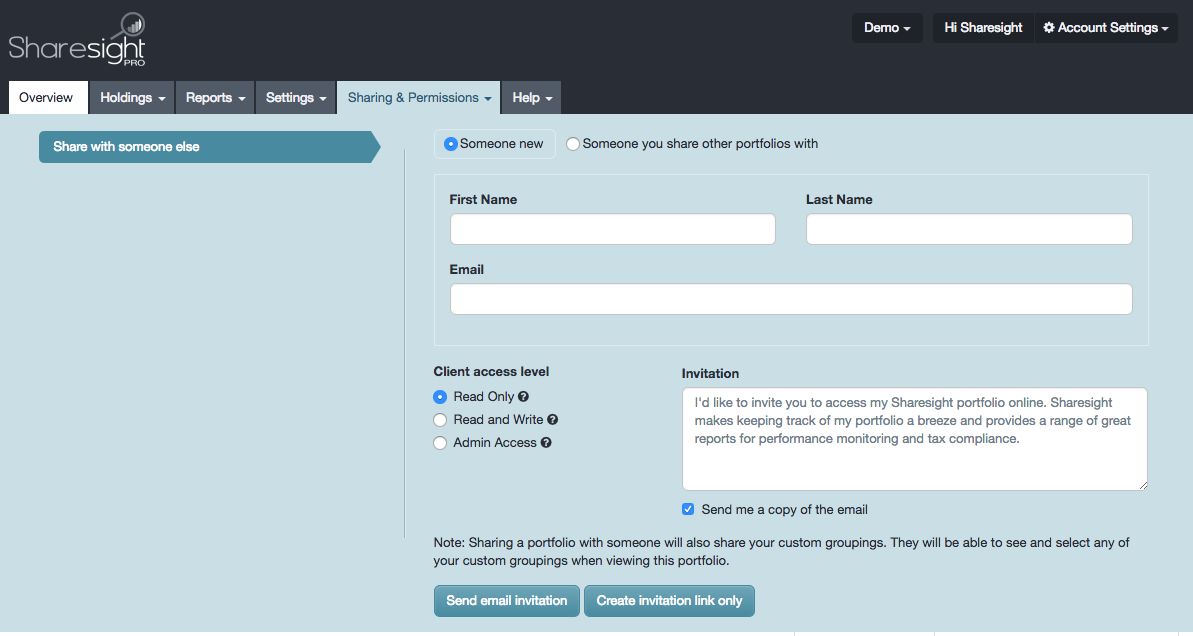The height and width of the screenshot is (636, 1193).
Task: Open the Demo portfolio dropdown
Action: coord(887,27)
